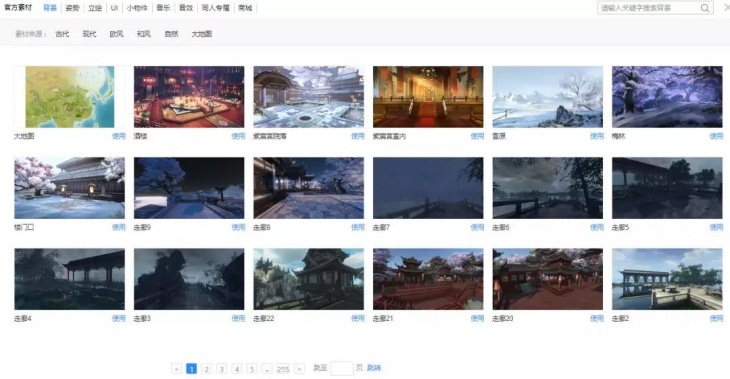Screen dimensions: 730x379
Task: Open the 走廊3 thumbnail
Action: pyautogui.click(x=189, y=279)
